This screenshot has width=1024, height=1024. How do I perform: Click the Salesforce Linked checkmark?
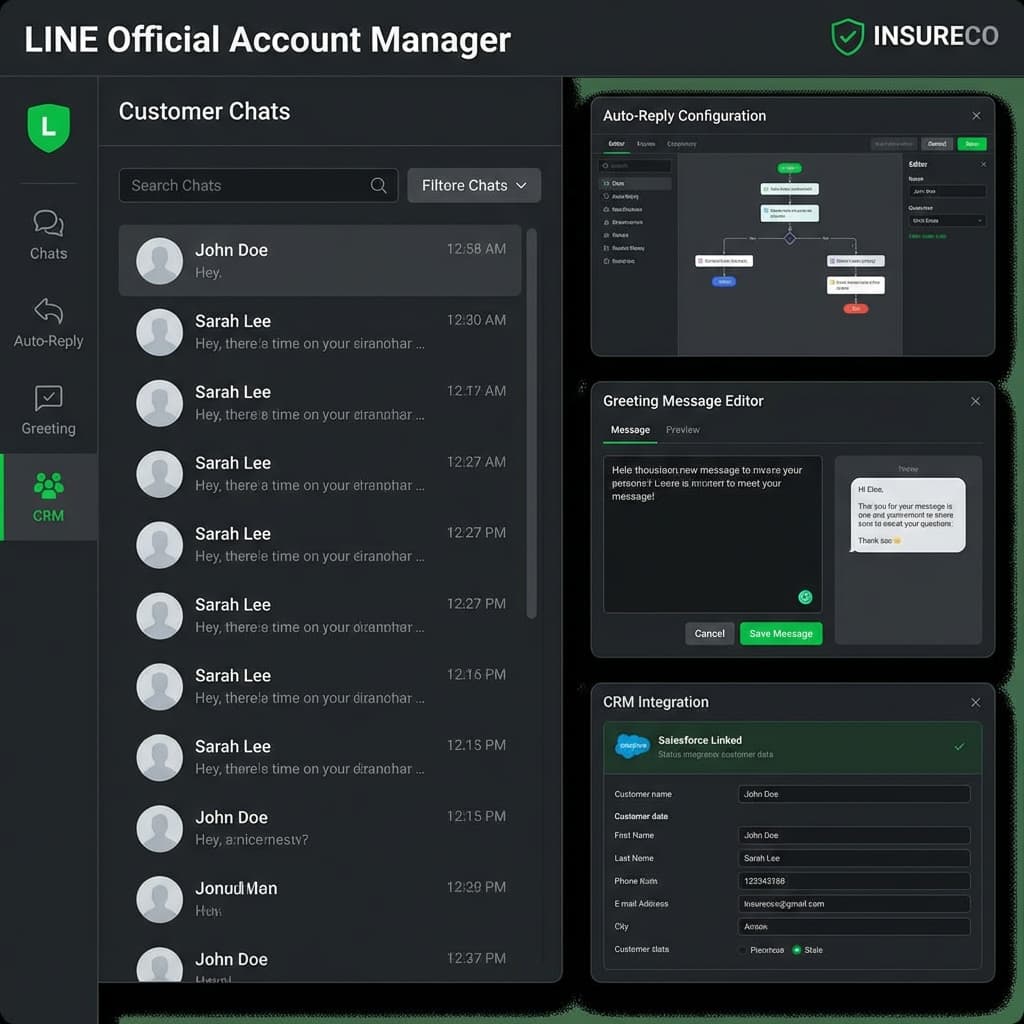coord(960,746)
